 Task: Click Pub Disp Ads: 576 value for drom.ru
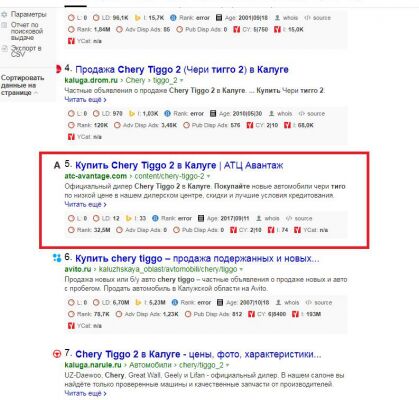pyautogui.click(x=235, y=126)
